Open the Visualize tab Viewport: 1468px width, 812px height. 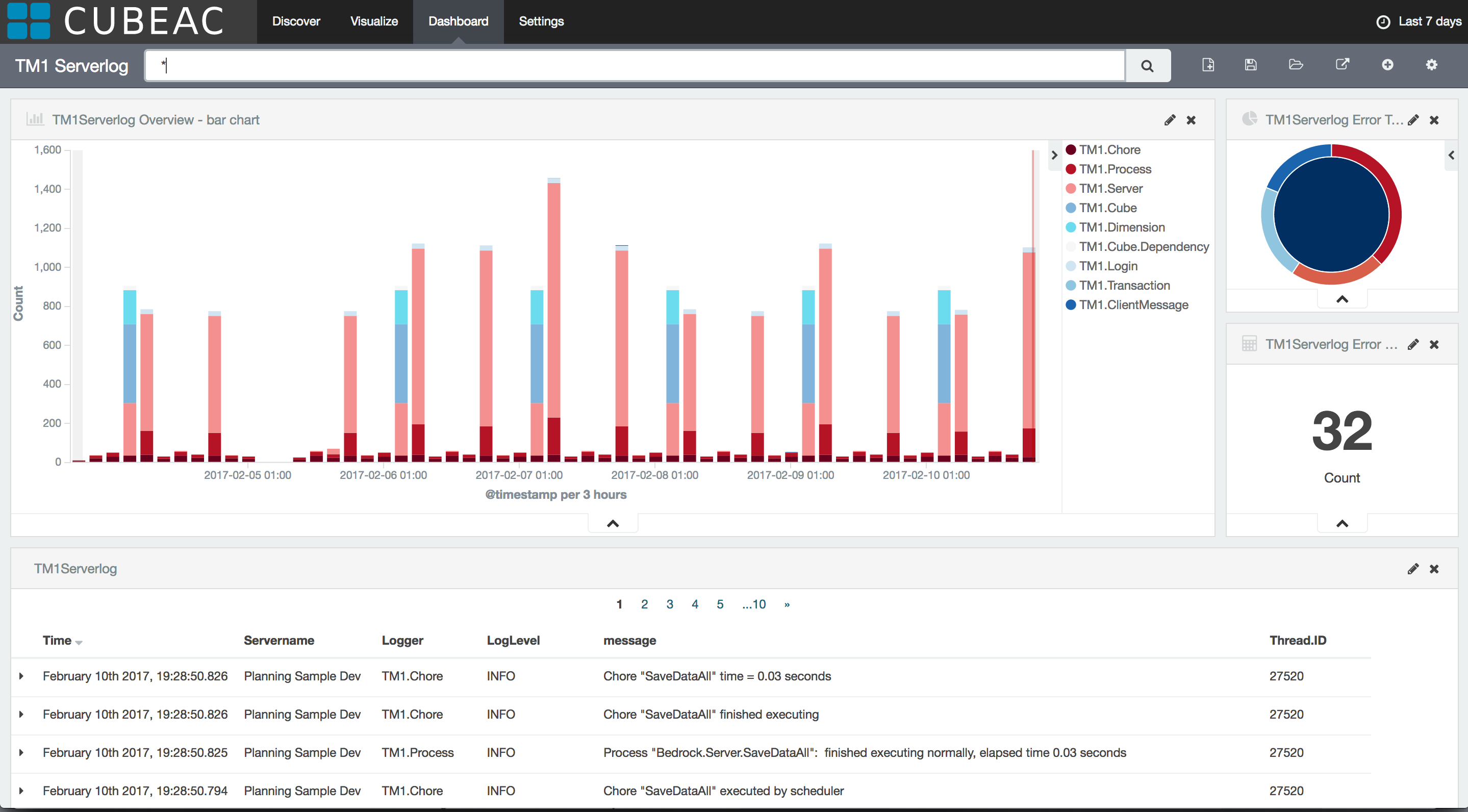(374, 21)
